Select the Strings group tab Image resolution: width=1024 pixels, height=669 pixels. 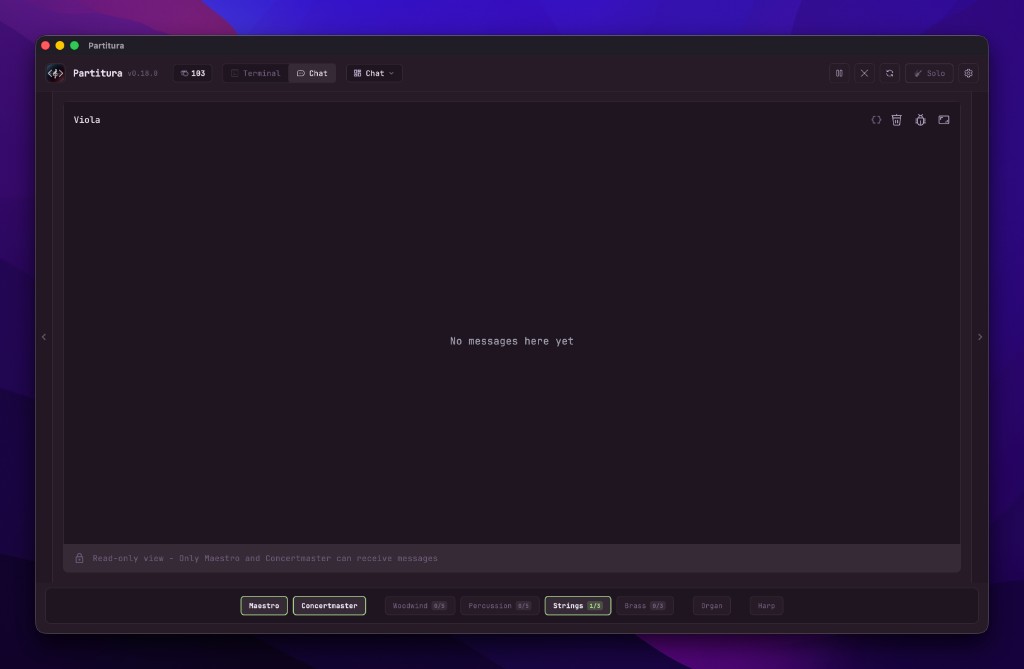[577, 606]
